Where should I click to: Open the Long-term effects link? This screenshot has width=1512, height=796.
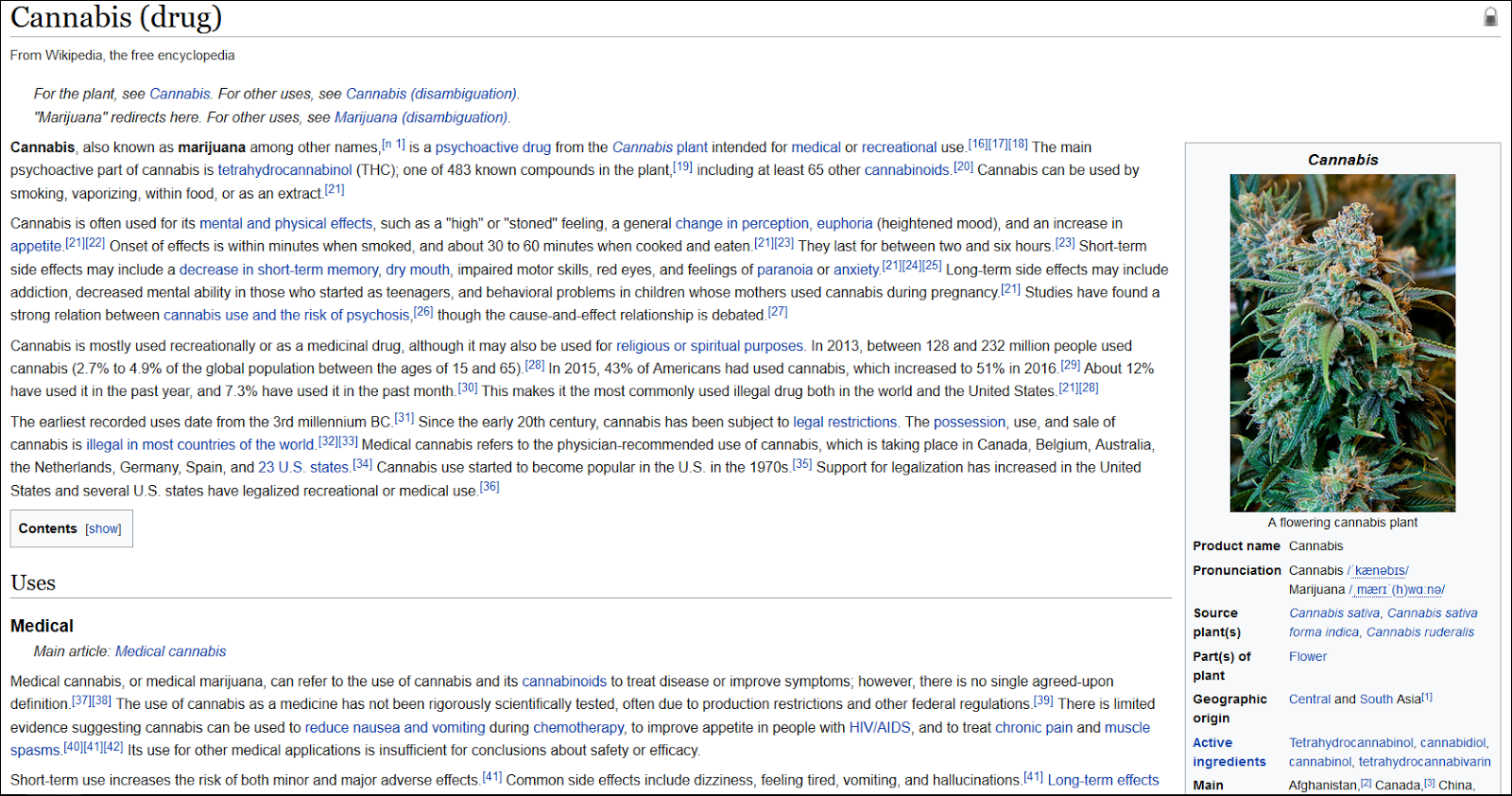click(x=1103, y=781)
